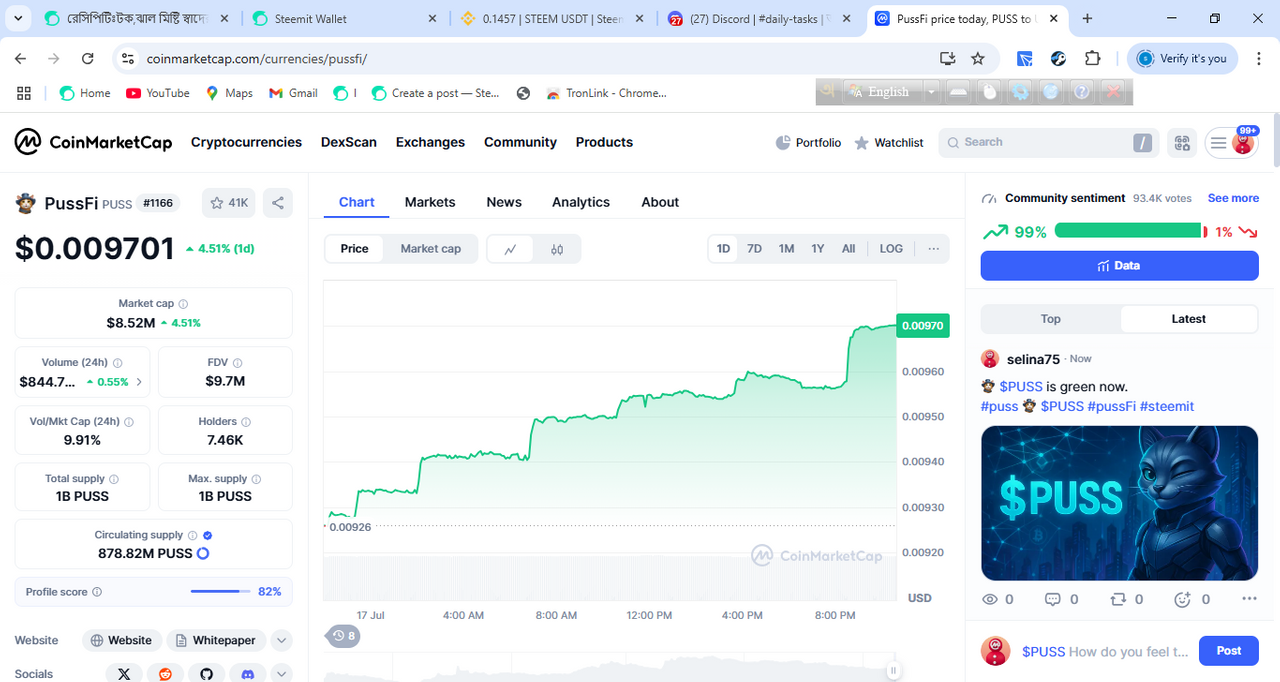Select the Market cap chart toggle
Screen dimensions: 1280x682
431,249
